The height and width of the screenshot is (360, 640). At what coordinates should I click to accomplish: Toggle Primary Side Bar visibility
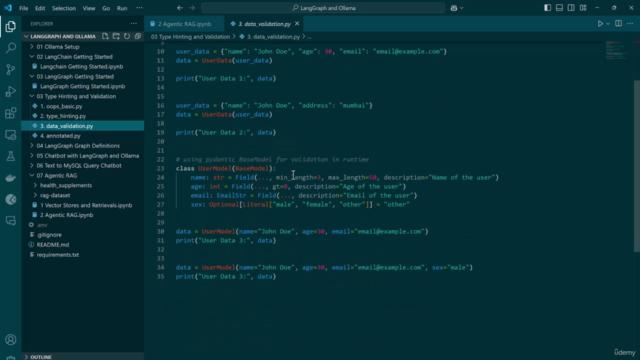pos(547,8)
